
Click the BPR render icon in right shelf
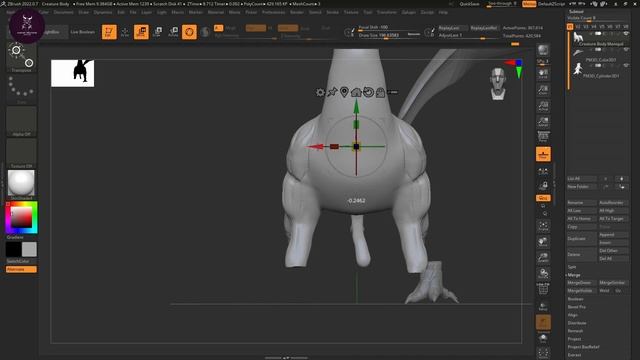(543, 51)
